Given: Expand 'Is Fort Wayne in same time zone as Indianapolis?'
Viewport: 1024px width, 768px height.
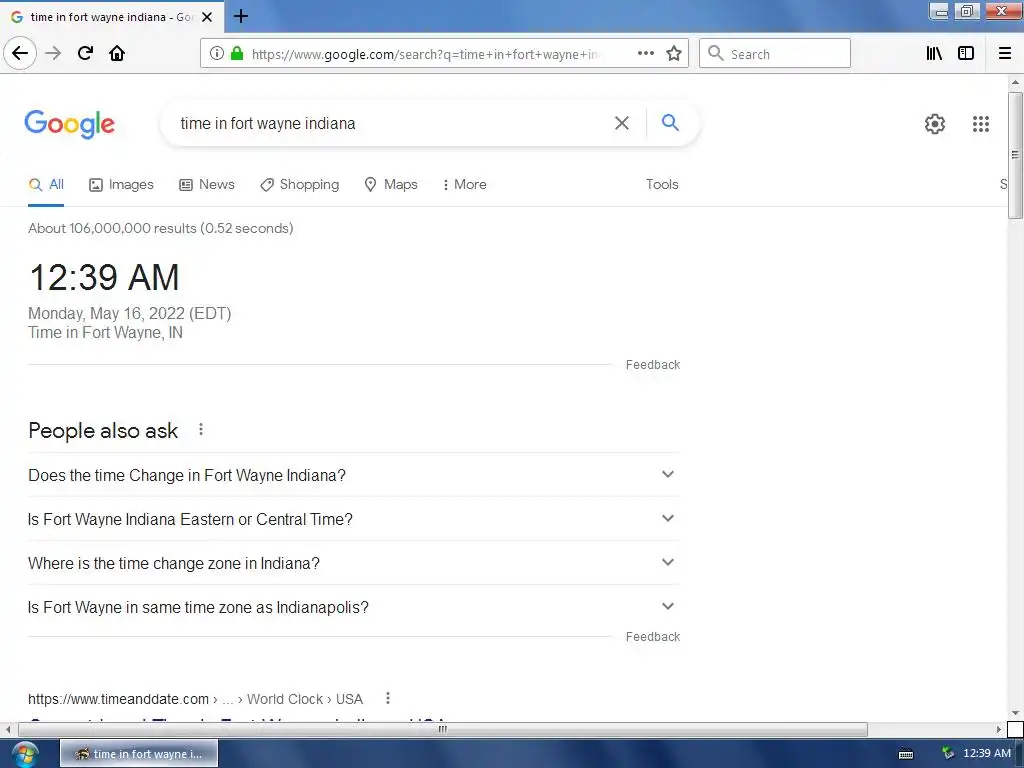Looking at the screenshot, I should click(353, 607).
